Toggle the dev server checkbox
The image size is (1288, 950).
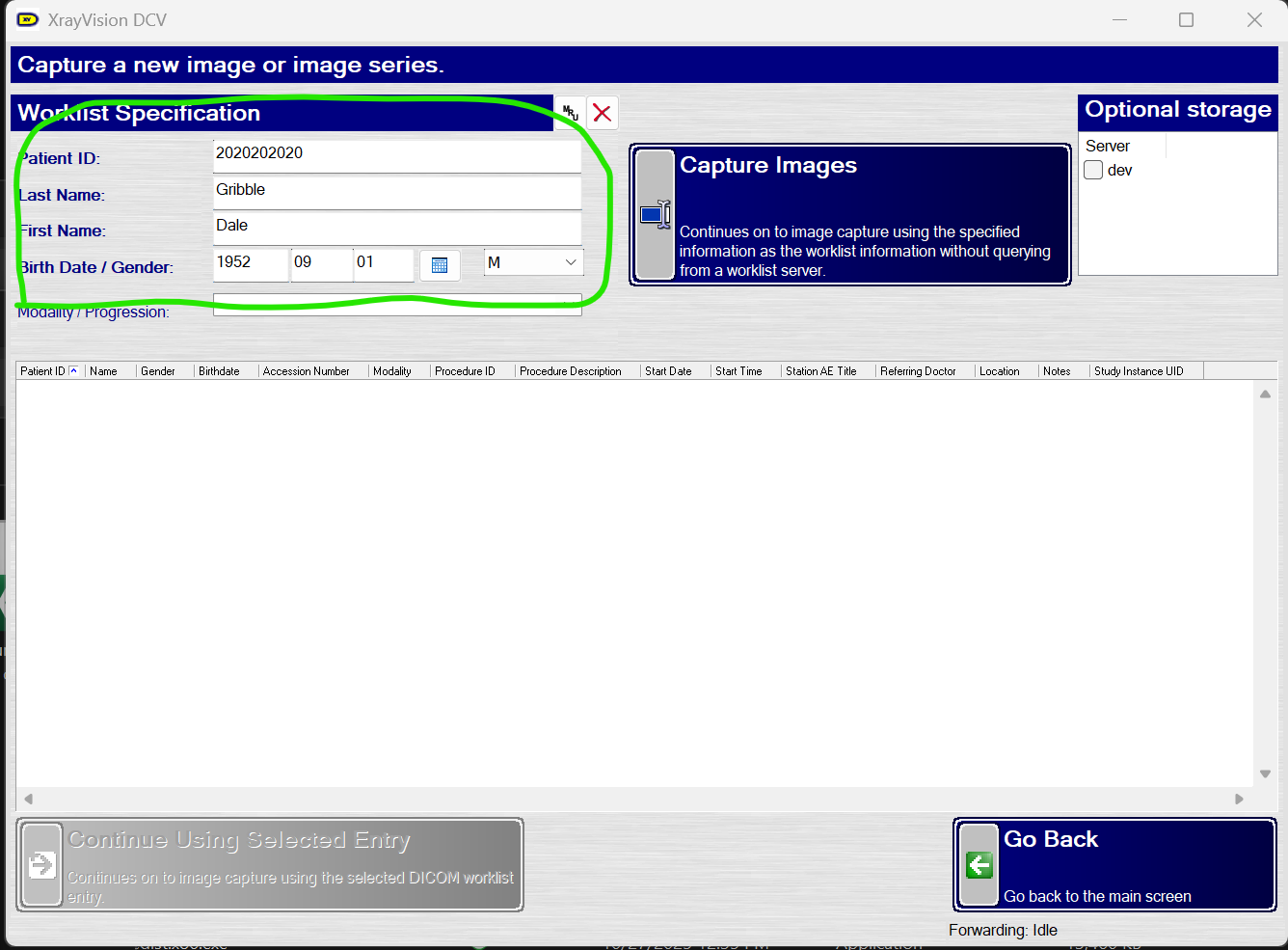tap(1093, 170)
